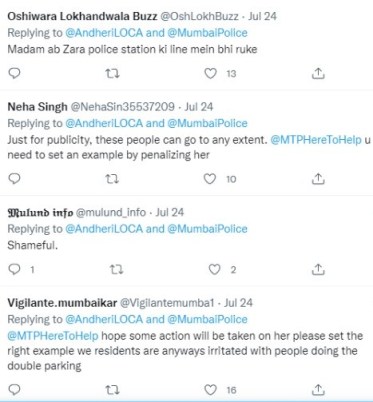Image resolution: width=373 pixels, height=402 pixels.
Task: Open Neha Singh's profile name
Action: [37, 107]
